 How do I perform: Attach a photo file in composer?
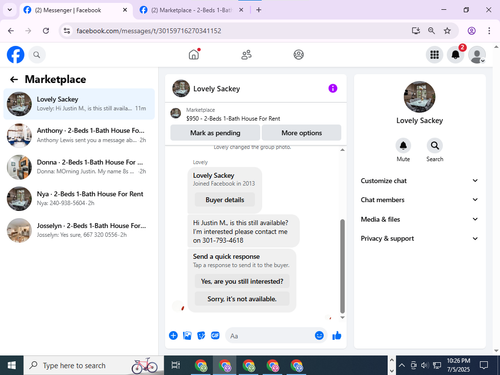click(x=187, y=335)
